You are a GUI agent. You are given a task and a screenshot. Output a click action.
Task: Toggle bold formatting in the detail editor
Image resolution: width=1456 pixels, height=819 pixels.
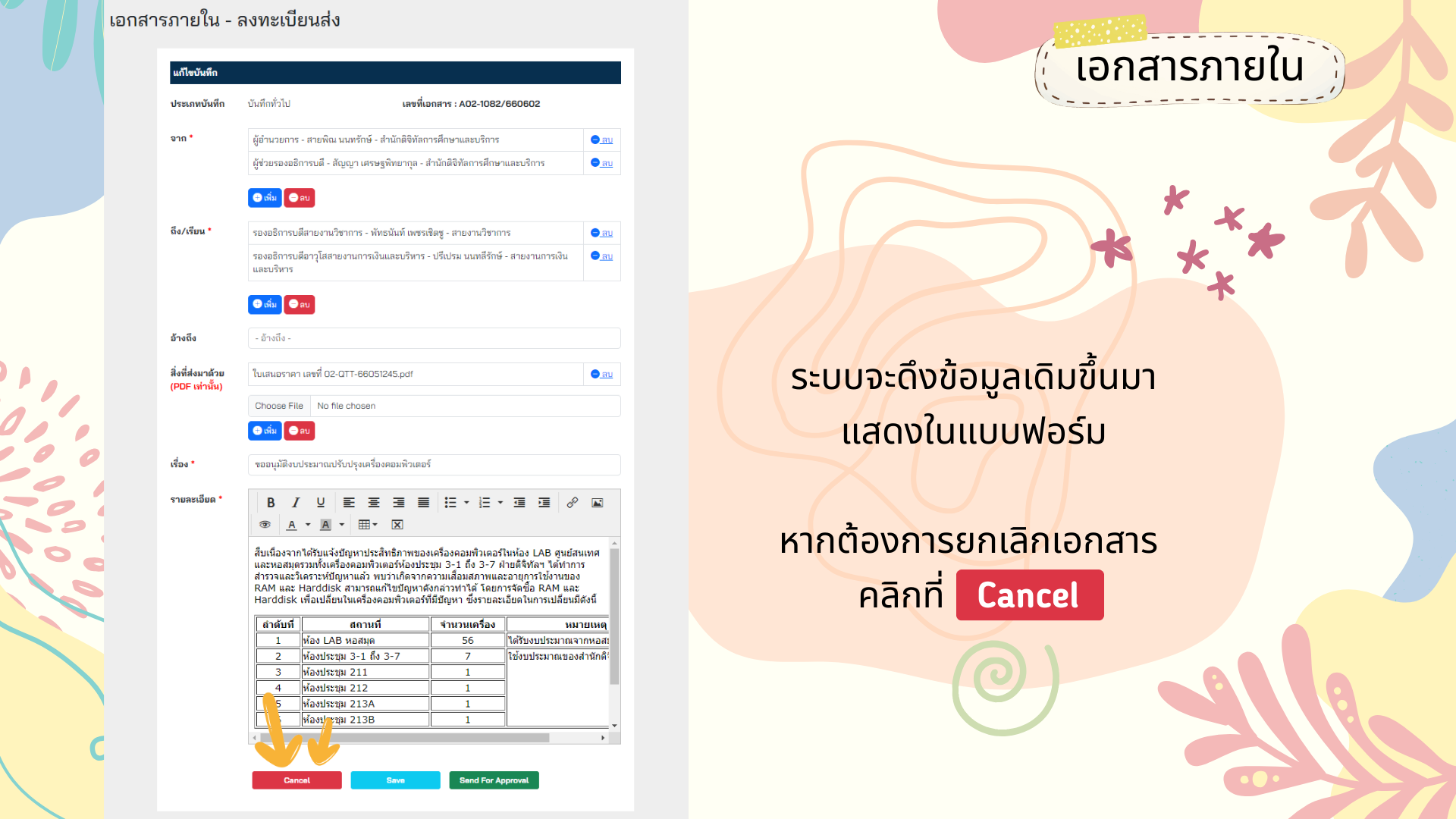pyautogui.click(x=271, y=503)
